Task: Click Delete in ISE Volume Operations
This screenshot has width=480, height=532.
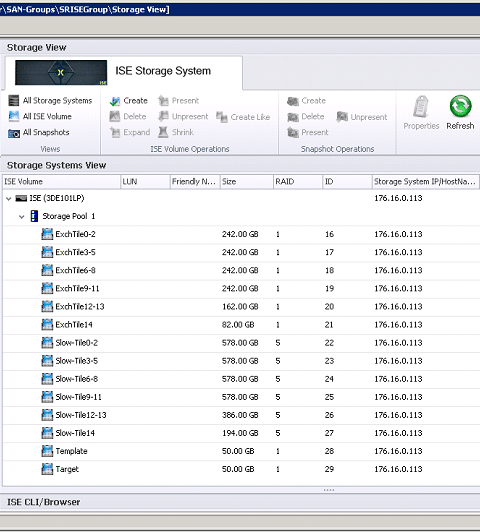Action: pos(128,116)
